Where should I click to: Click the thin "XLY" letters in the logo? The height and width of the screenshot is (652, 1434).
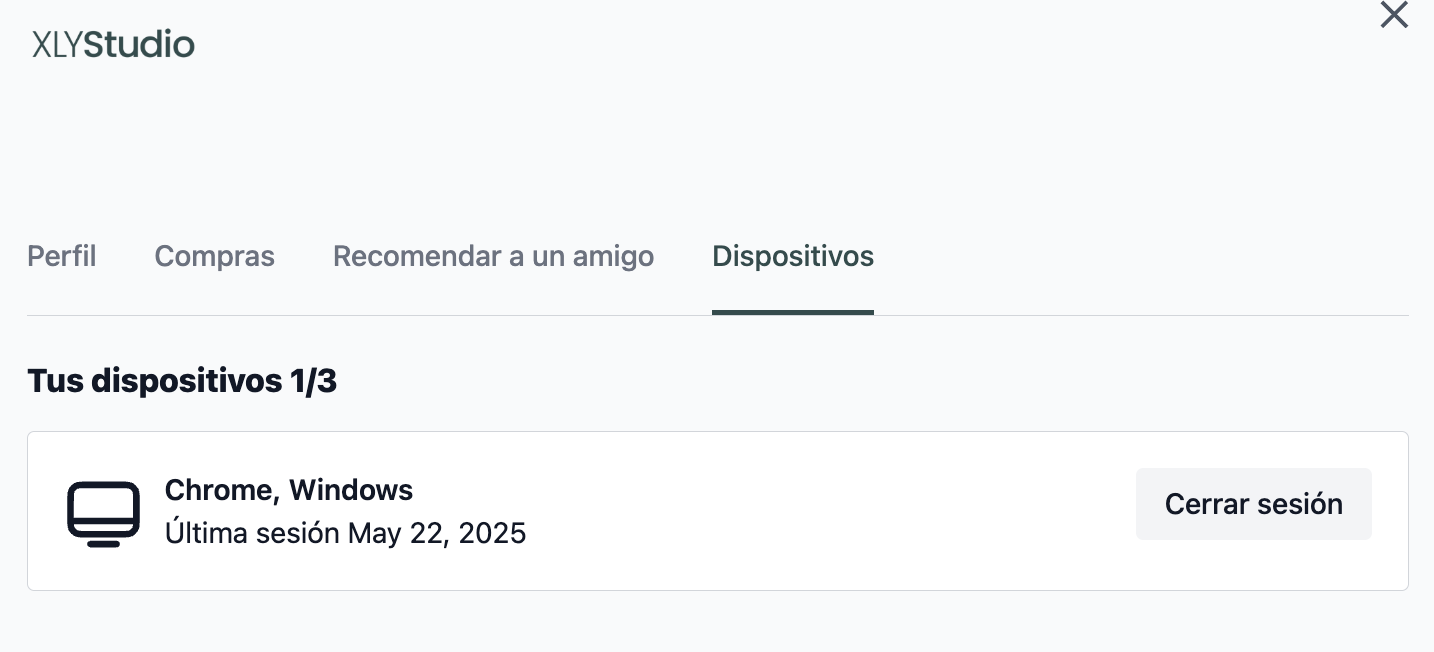57,45
